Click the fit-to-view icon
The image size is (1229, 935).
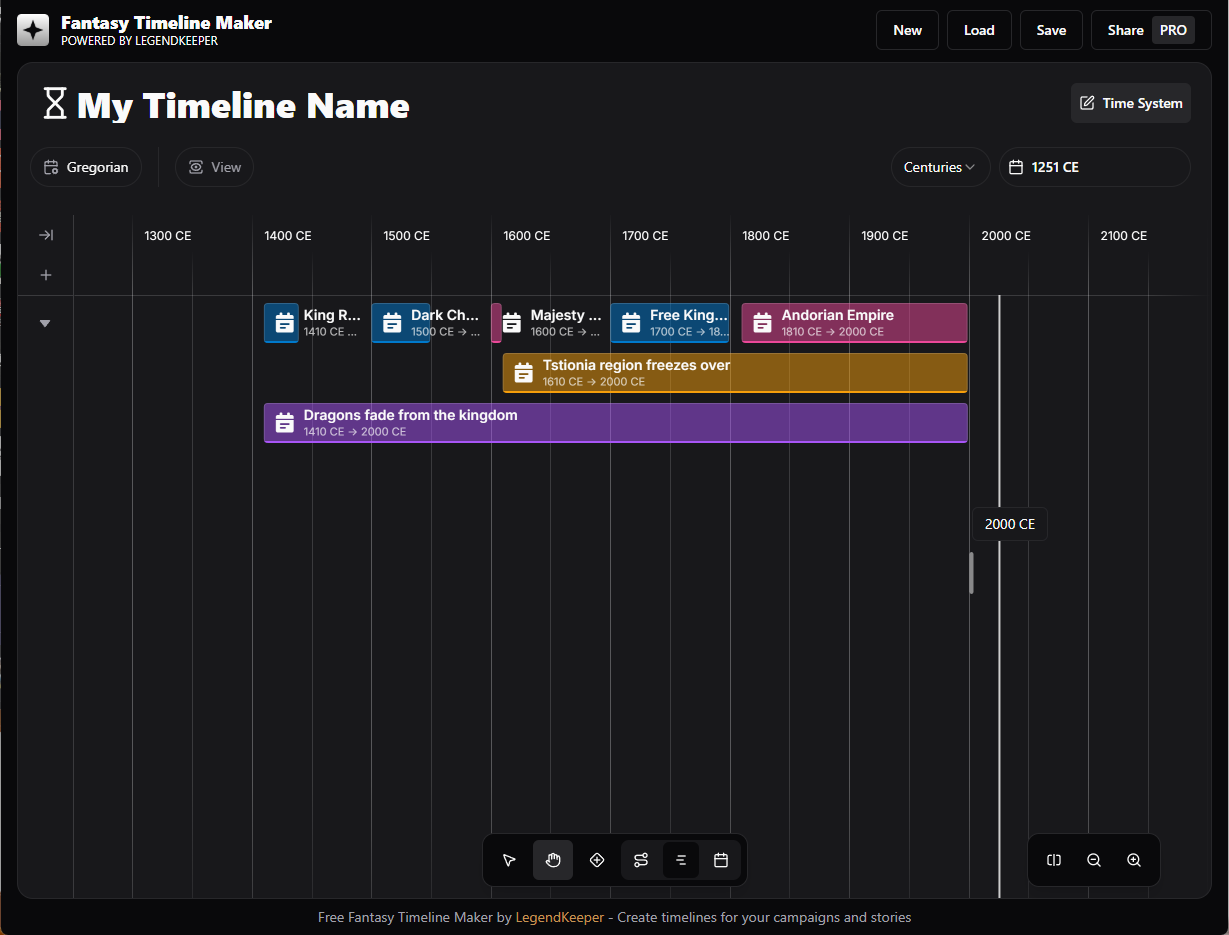(x=1053, y=860)
